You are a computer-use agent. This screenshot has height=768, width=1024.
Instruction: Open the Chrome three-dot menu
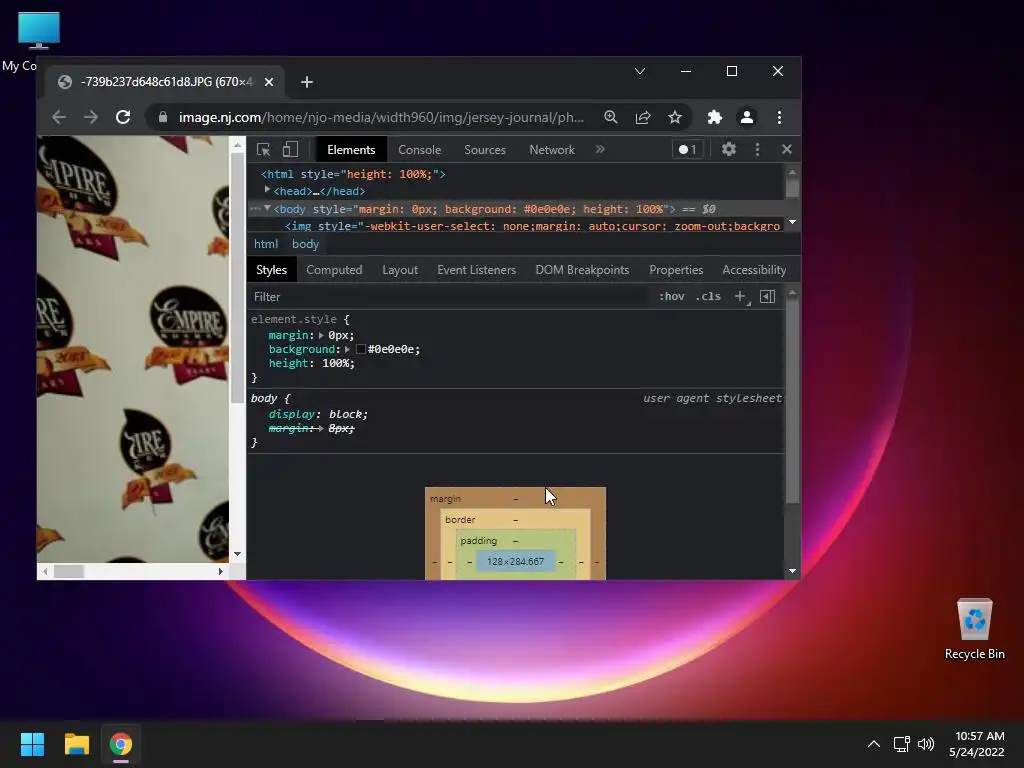(779, 118)
